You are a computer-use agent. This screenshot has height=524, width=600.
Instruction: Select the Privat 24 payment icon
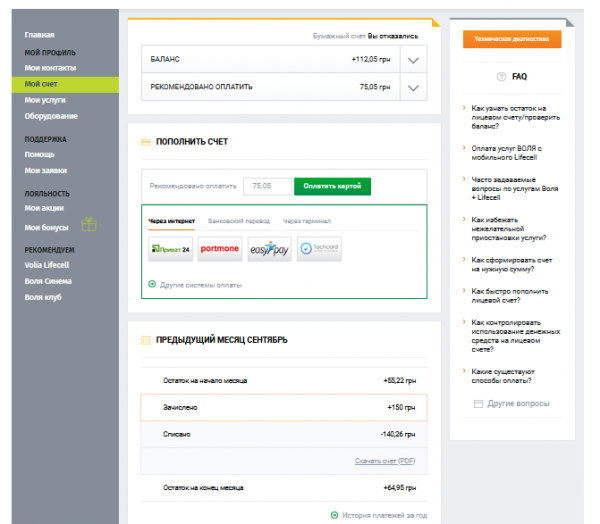point(171,249)
